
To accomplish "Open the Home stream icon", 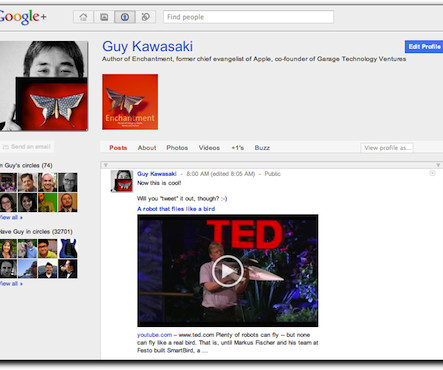I will tap(83, 17).
